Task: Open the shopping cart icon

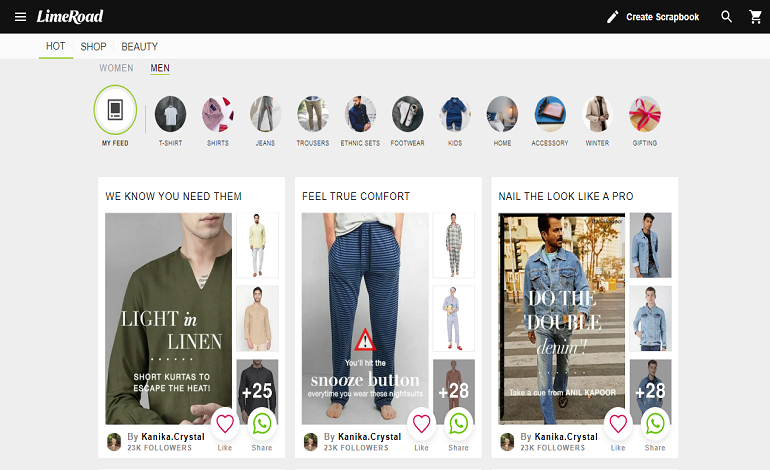Action: (755, 17)
